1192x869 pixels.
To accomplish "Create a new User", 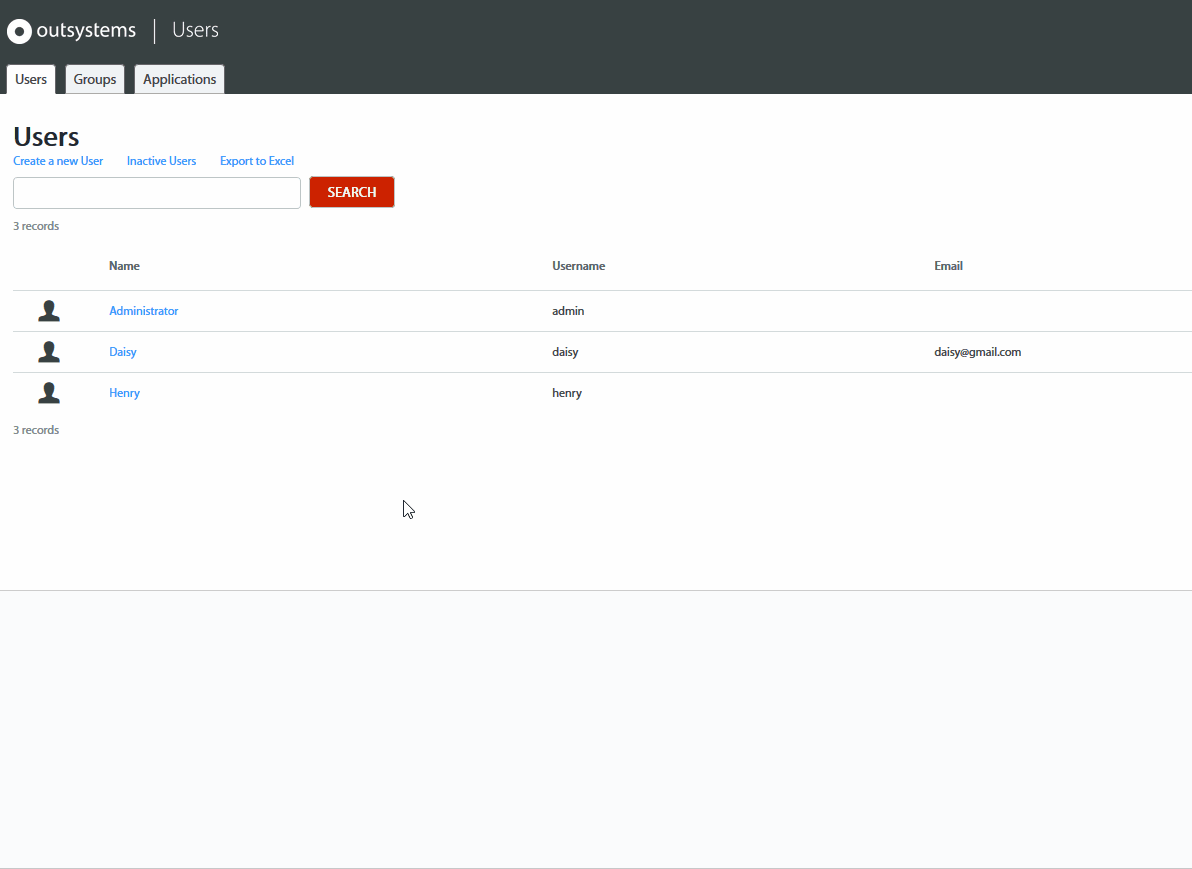I will point(58,160).
